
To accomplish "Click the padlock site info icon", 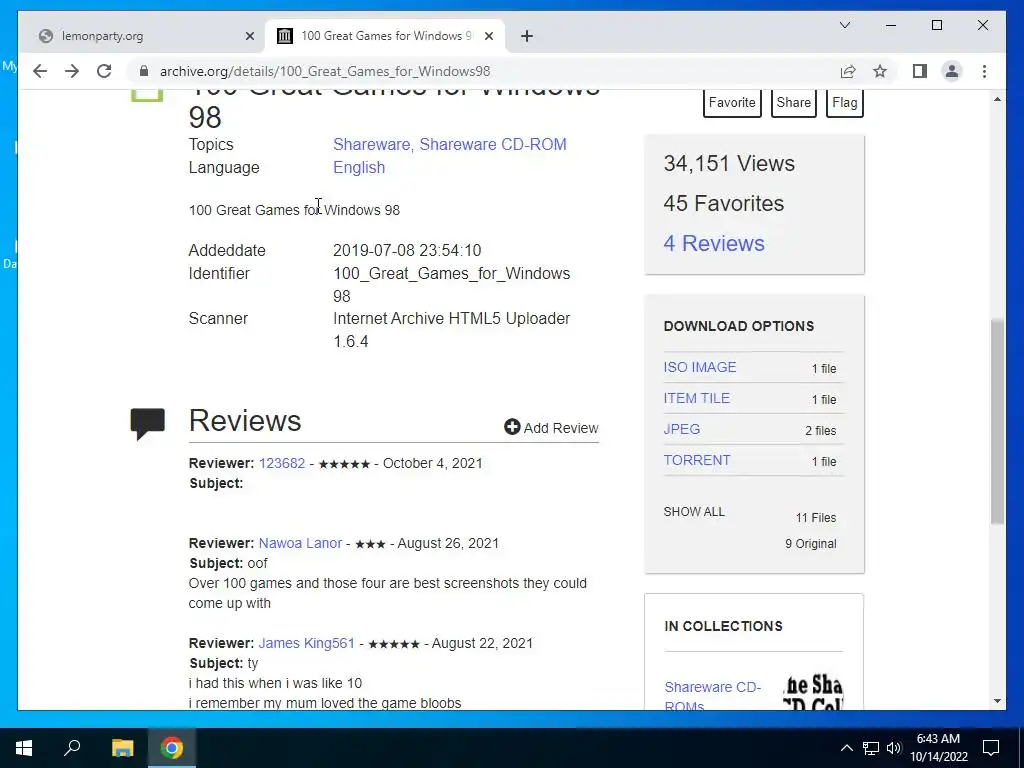I will [x=144, y=71].
